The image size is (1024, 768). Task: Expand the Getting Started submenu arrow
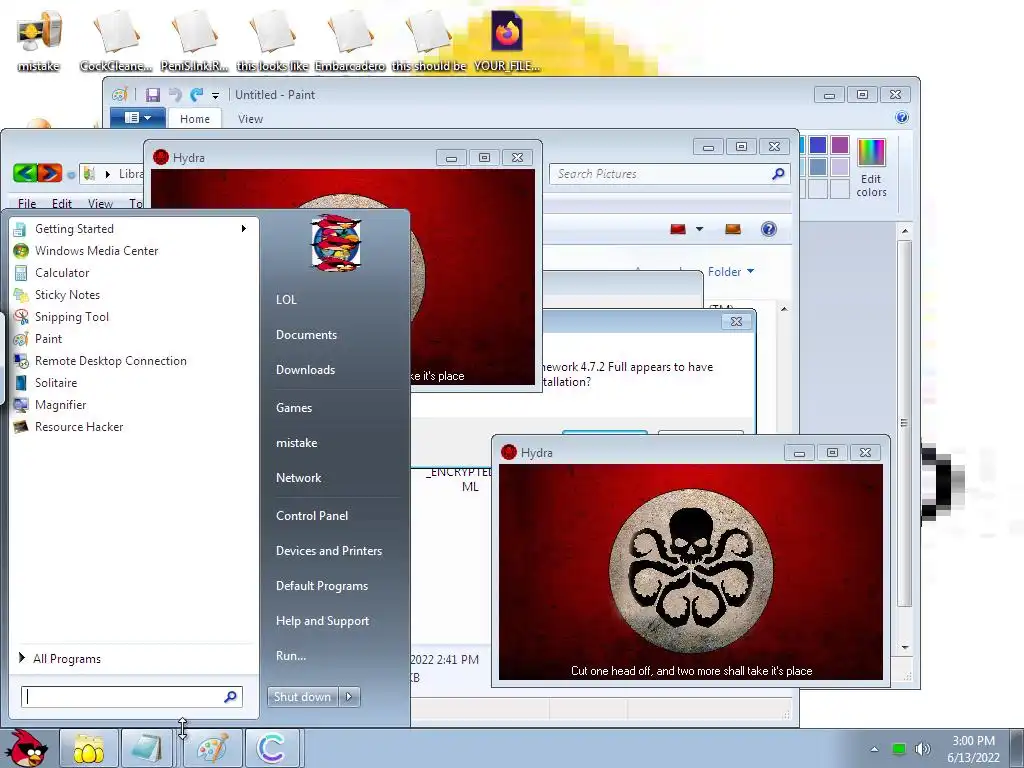(244, 229)
